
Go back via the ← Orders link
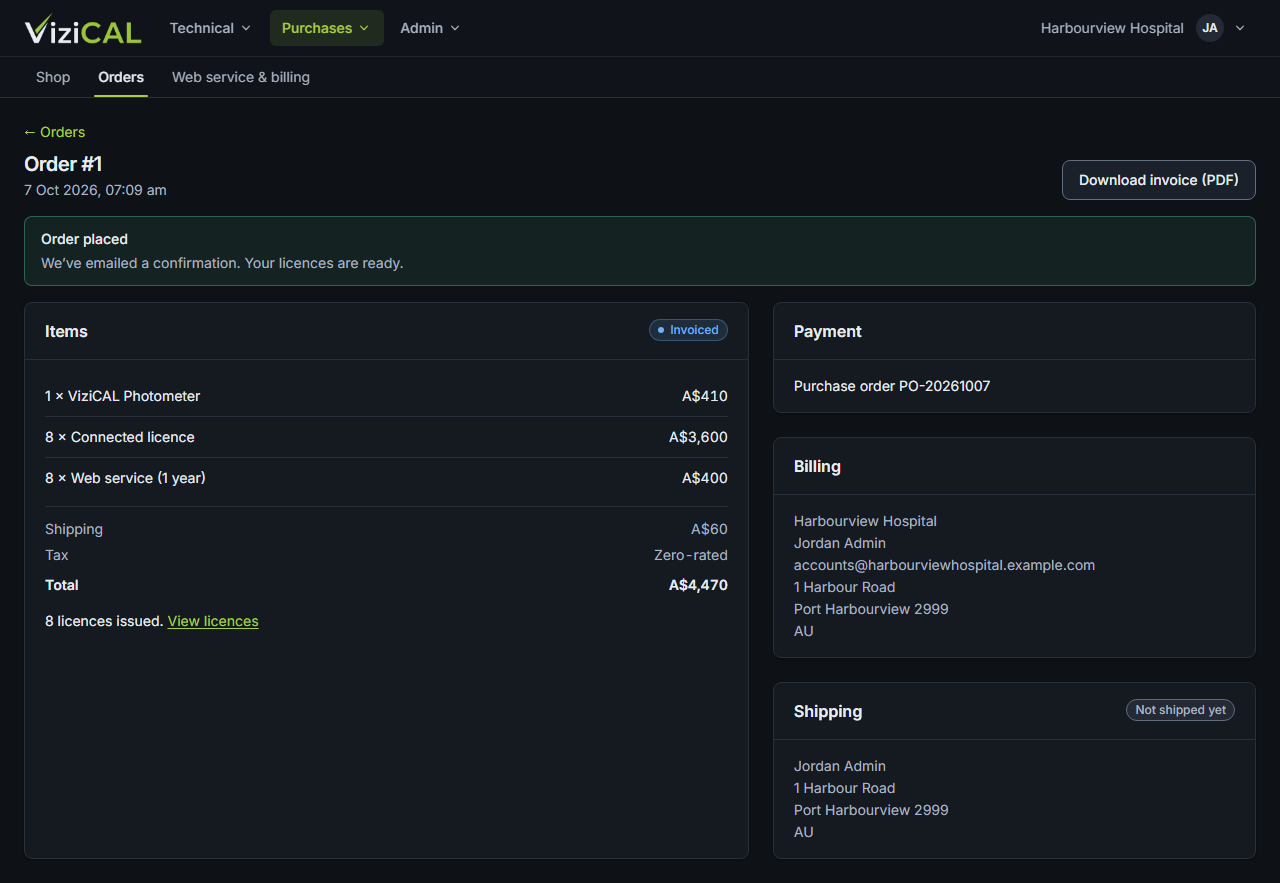pyautogui.click(x=55, y=132)
